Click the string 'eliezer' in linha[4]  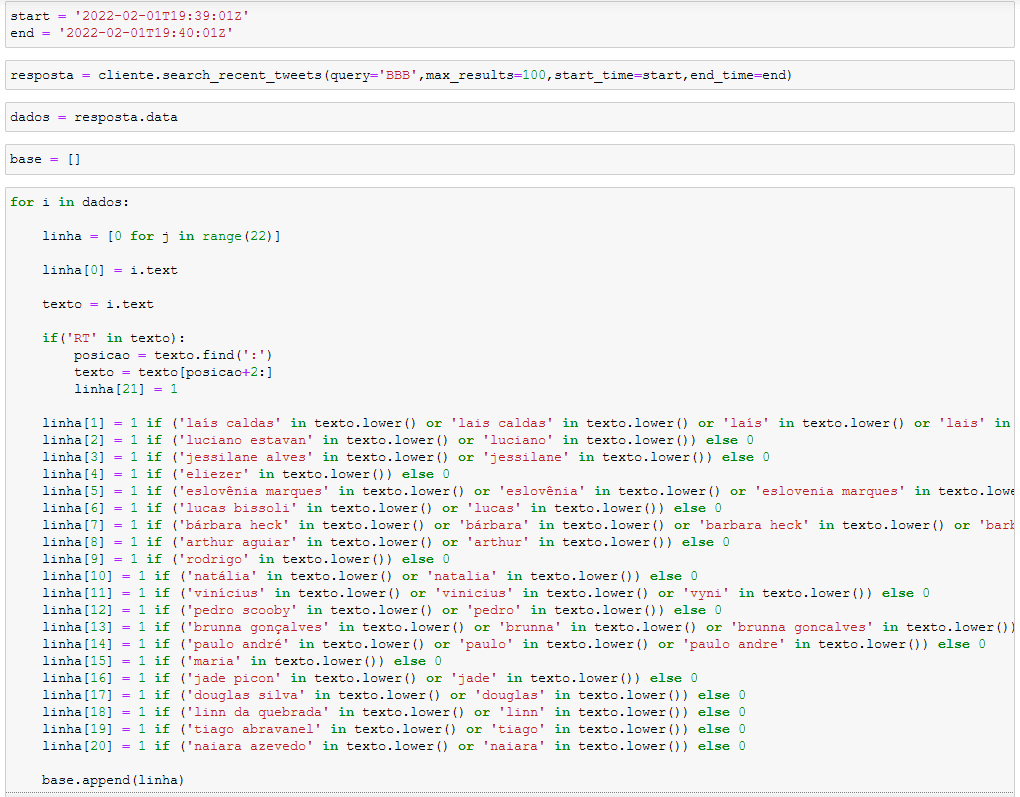(214, 474)
